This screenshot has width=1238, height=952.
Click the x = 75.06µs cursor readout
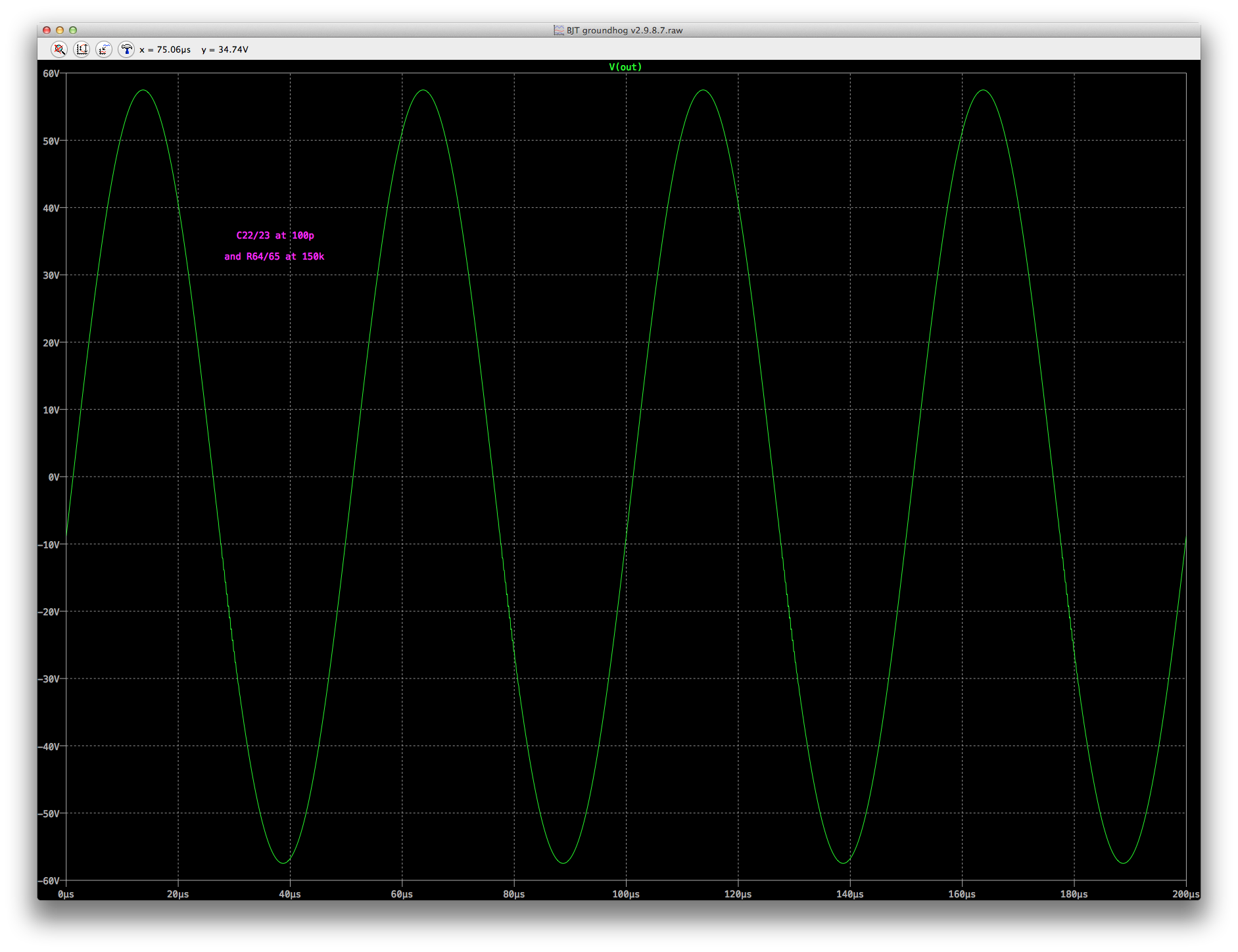tap(165, 50)
